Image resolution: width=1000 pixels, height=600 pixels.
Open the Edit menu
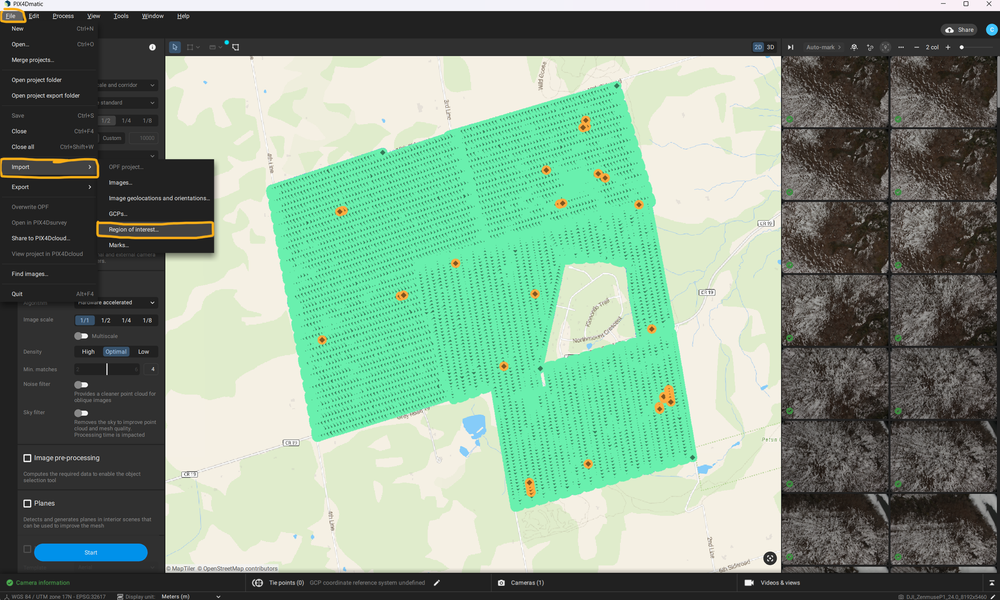pyautogui.click(x=34, y=16)
